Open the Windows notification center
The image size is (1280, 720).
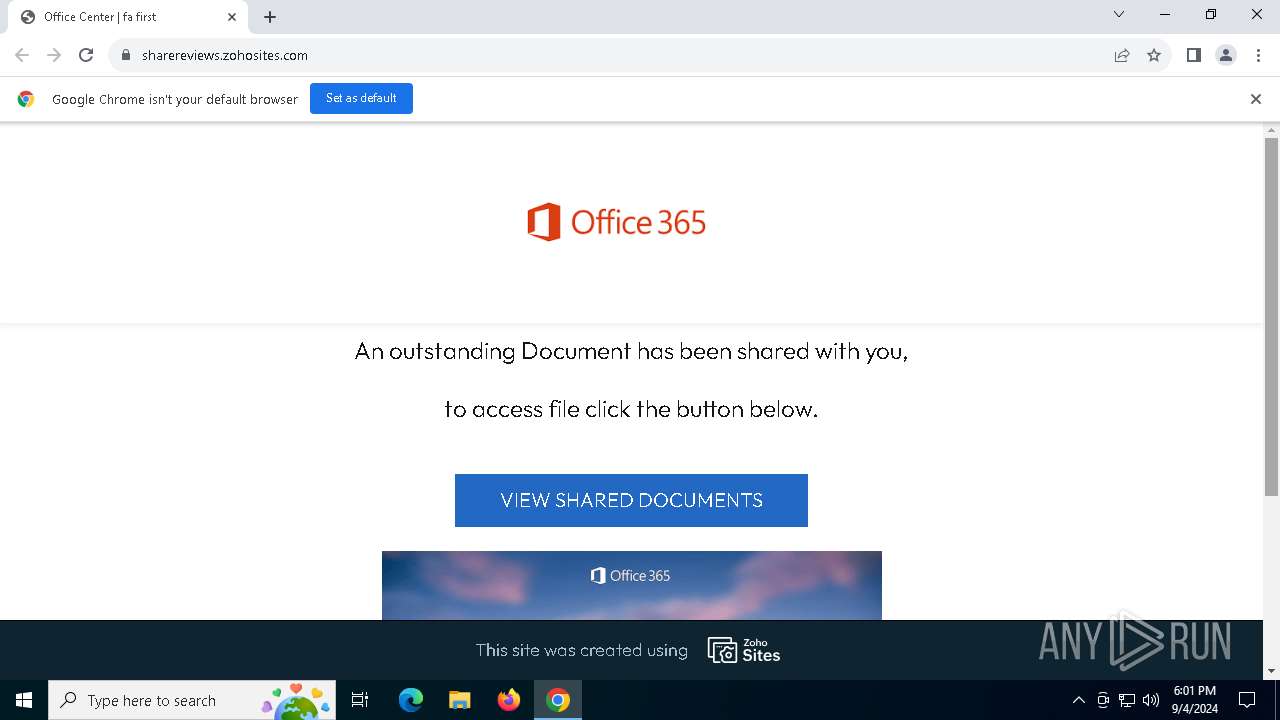click(x=1247, y=700)
